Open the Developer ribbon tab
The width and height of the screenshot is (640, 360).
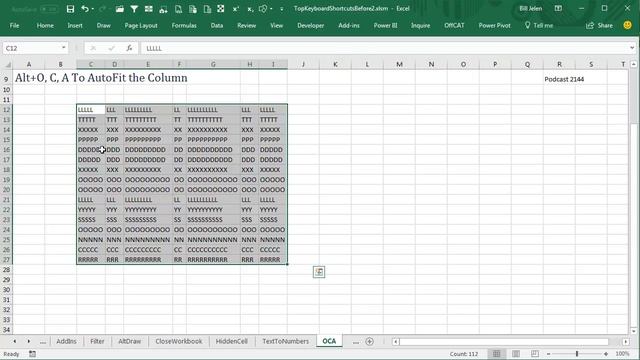tap(310, 25)
